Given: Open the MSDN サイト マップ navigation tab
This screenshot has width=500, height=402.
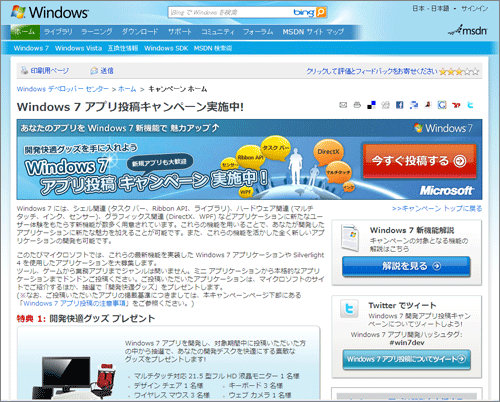Looking at the screenshot, I should [x=313, y=32].
